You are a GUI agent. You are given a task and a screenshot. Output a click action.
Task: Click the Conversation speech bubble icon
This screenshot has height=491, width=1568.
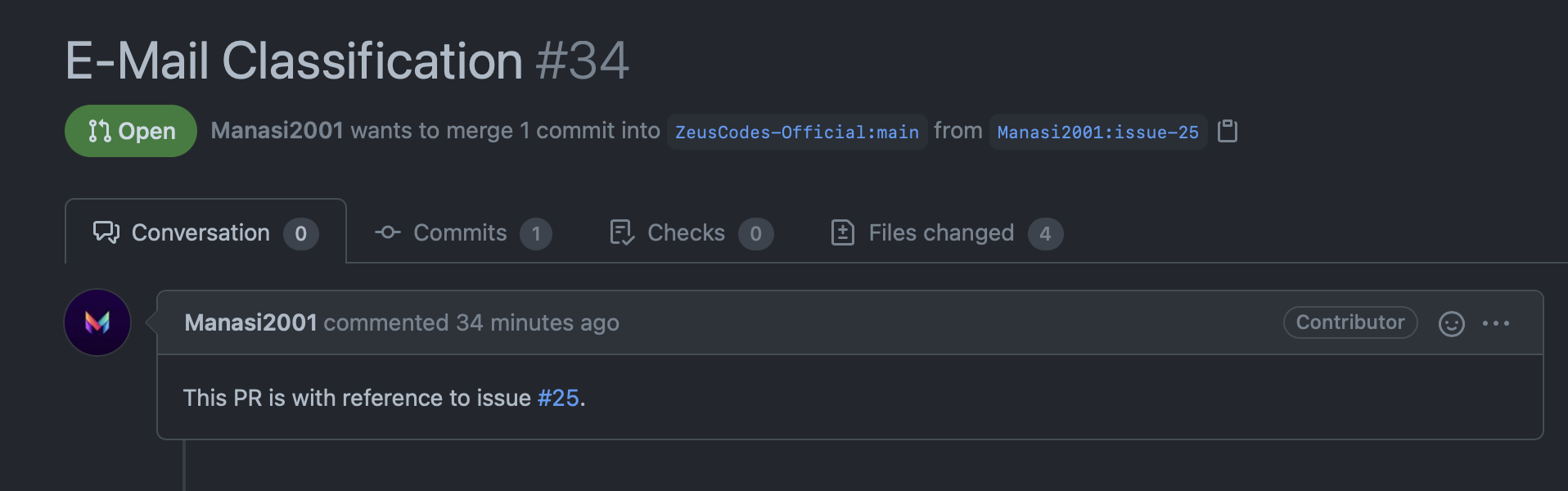point(106,232)
